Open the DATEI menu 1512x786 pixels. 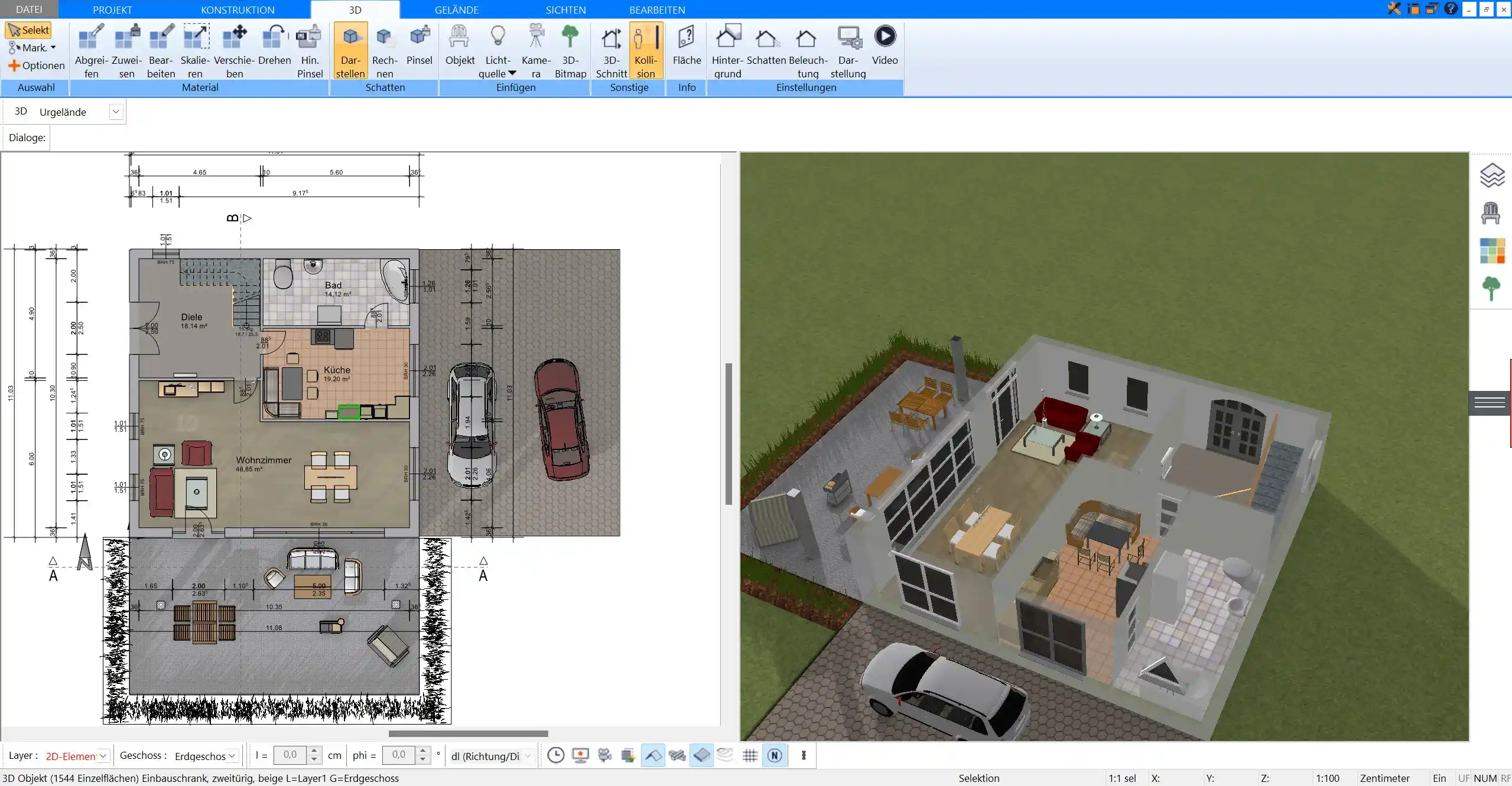[x=29, y=9]
